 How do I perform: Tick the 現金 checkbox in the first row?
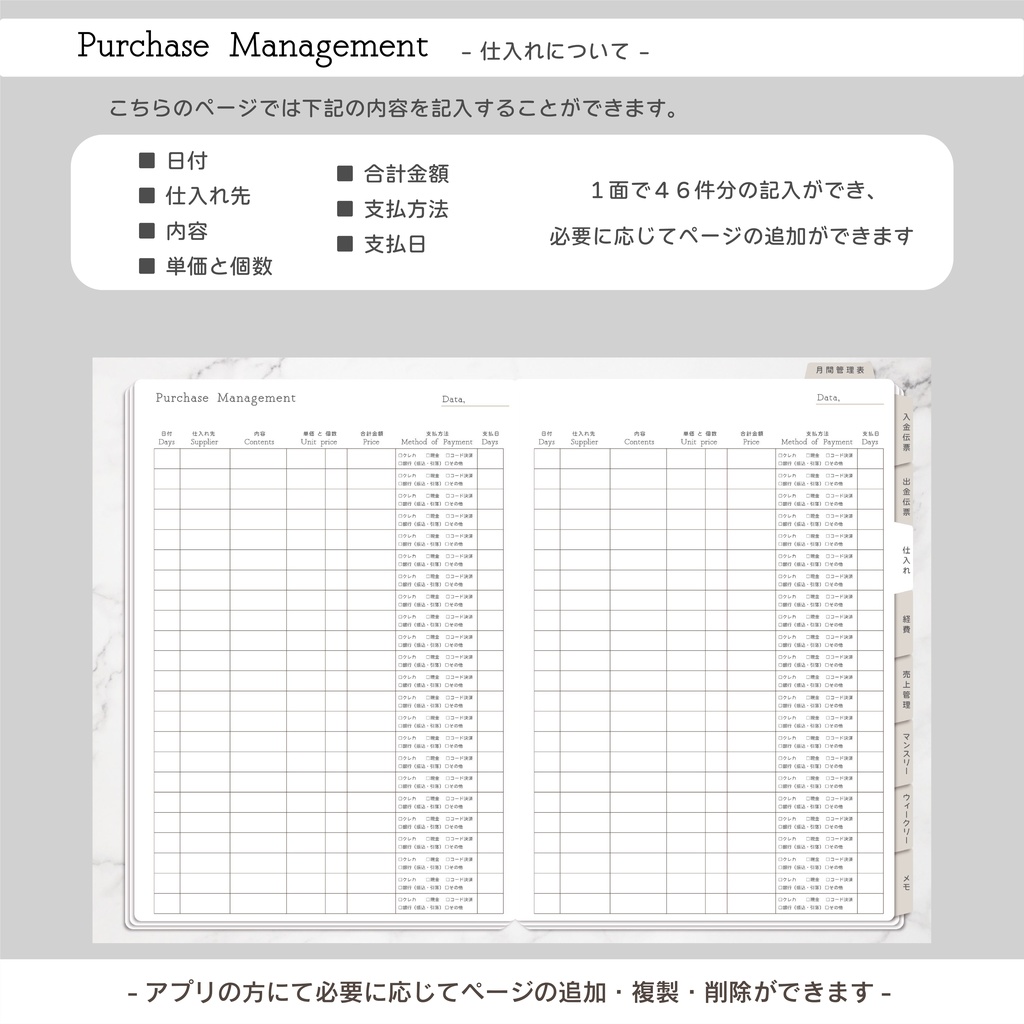coord(429,455)
